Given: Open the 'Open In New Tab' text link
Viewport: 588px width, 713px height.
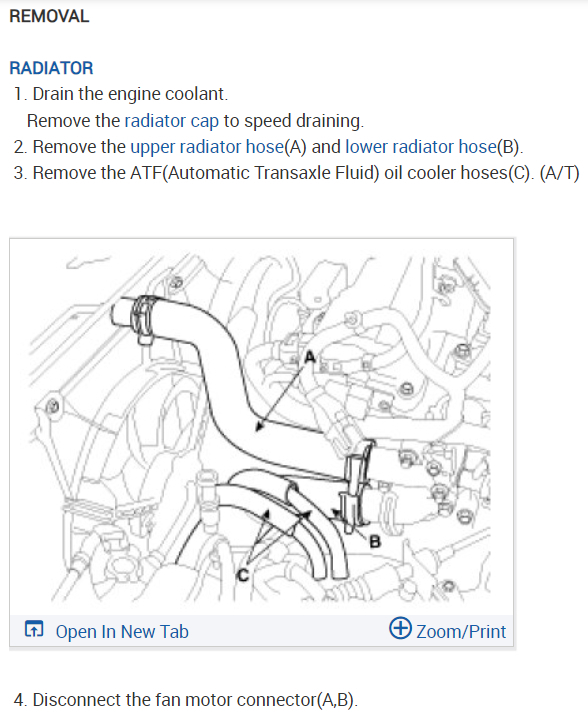Looking at the screenshot, I should [x=122, y=632].
